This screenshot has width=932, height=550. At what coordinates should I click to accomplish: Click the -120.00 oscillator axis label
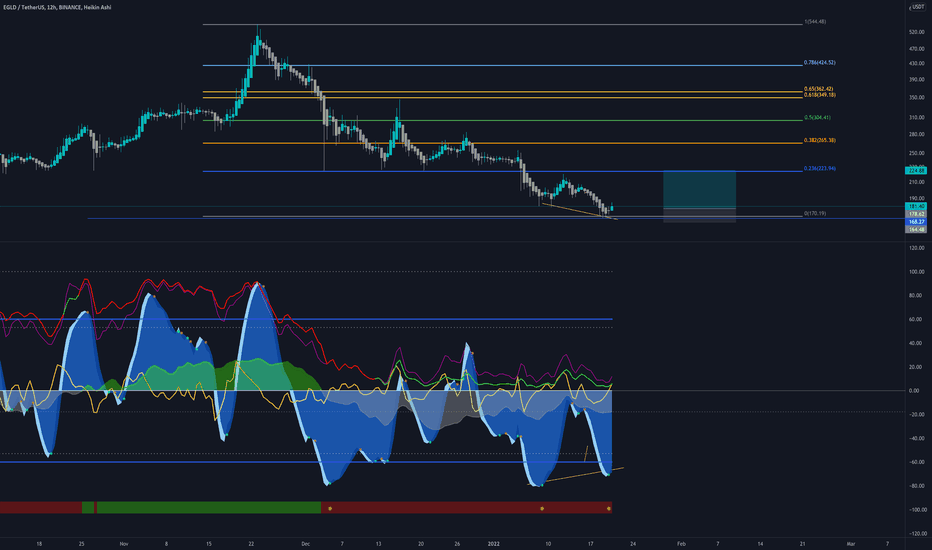point(917,533)
